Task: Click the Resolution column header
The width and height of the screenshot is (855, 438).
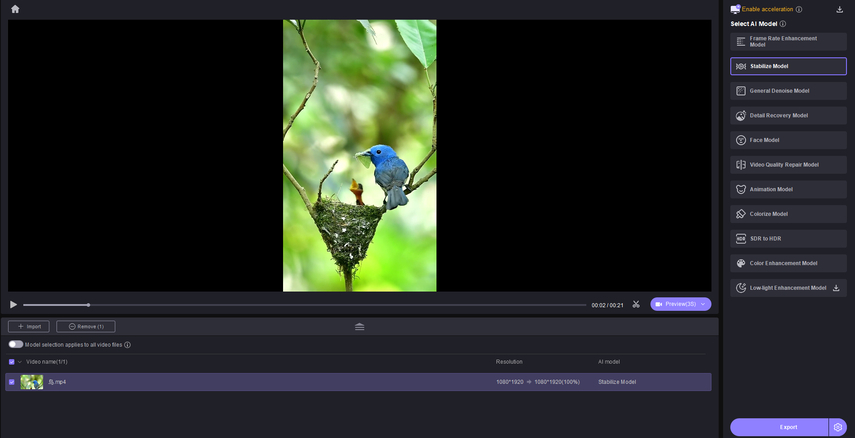Action: pyautogui.click(x=509, y=362)
